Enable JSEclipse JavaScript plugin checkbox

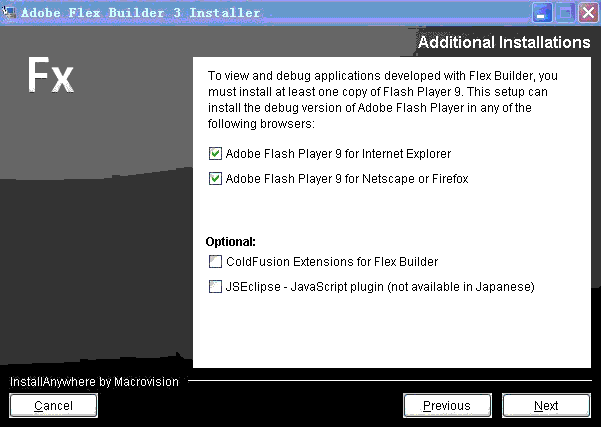click(x=215, y=287)
